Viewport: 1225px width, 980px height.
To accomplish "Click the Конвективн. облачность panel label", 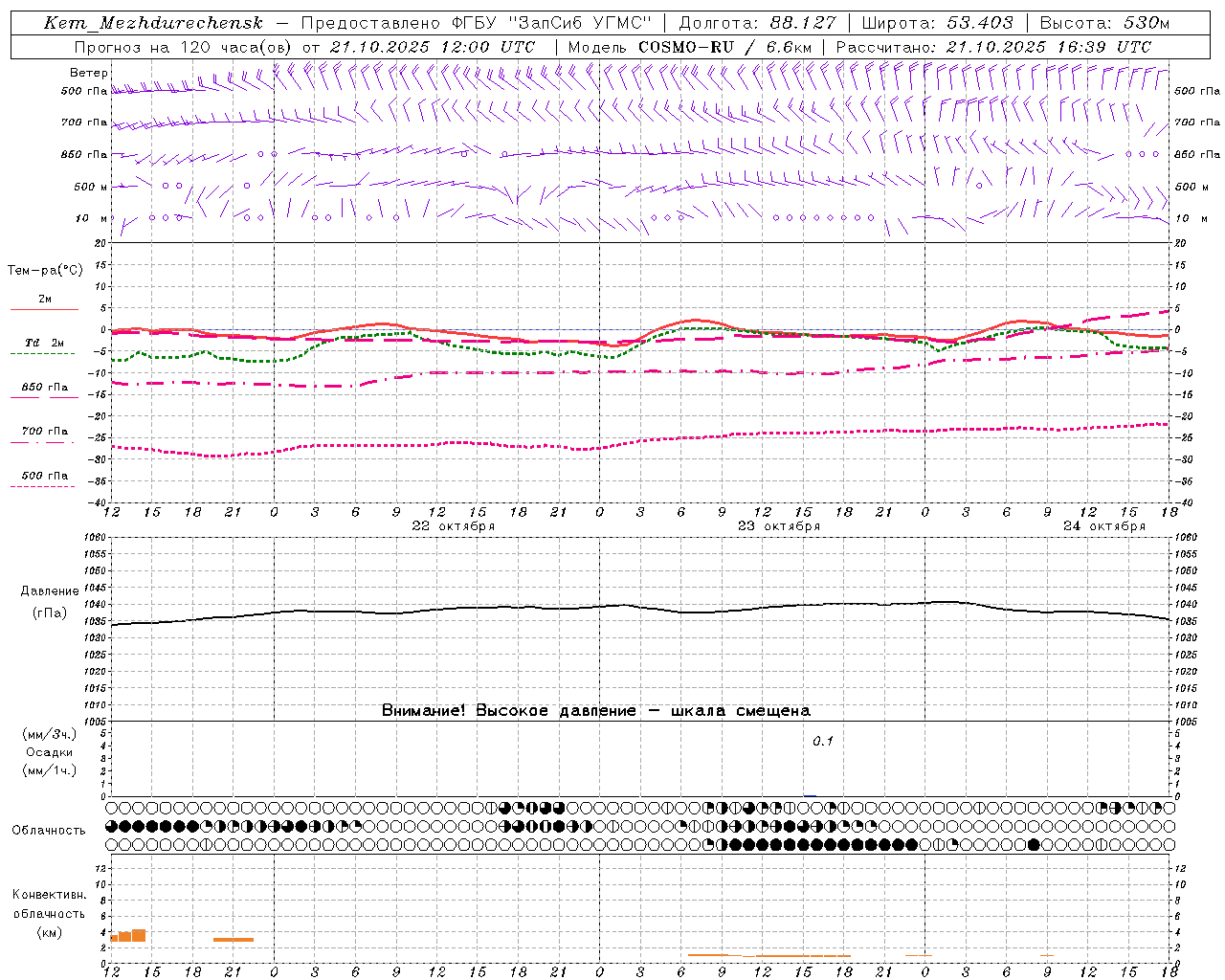I will pos(49,904).
